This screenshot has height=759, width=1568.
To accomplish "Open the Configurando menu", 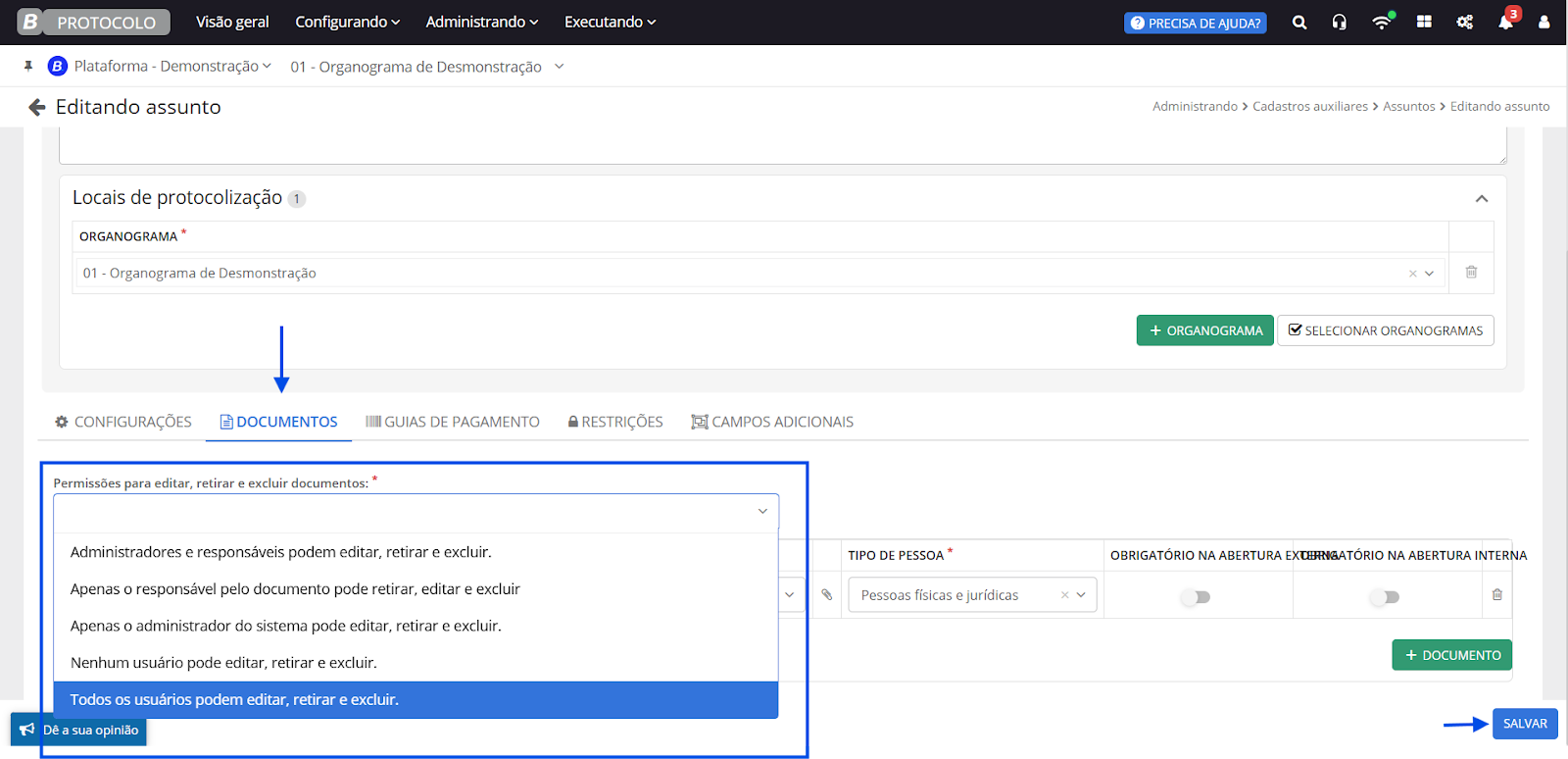I will [347, 23].
